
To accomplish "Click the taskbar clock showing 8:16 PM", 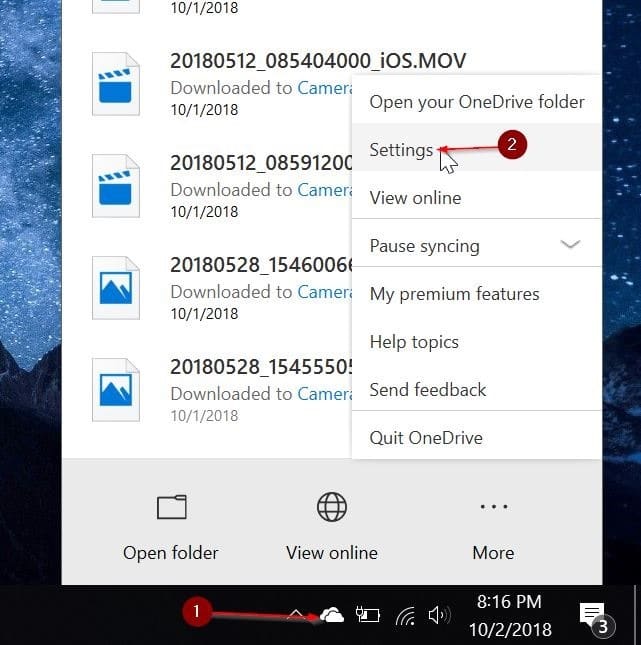I will click(x=509, y=602).
